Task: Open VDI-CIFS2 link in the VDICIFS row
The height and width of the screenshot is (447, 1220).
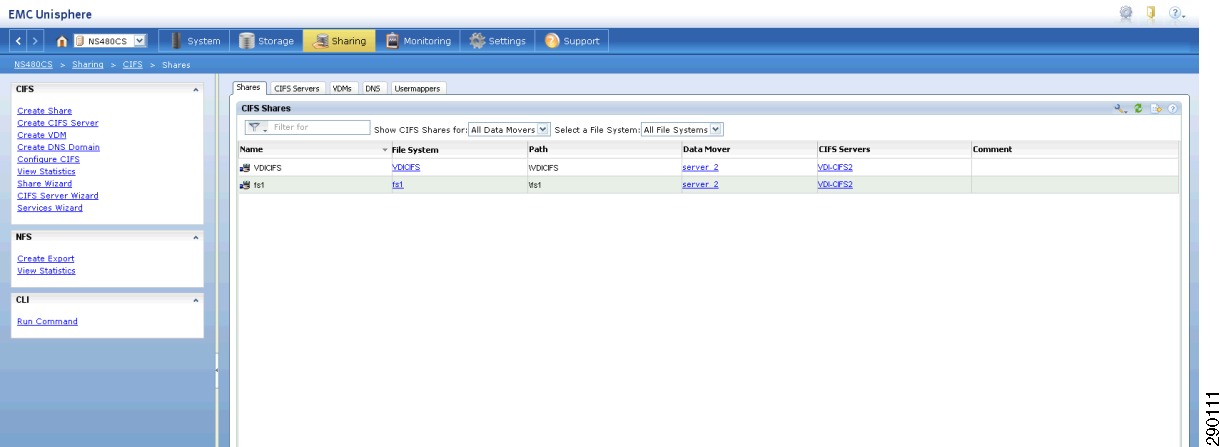Action: coord(835,167)
